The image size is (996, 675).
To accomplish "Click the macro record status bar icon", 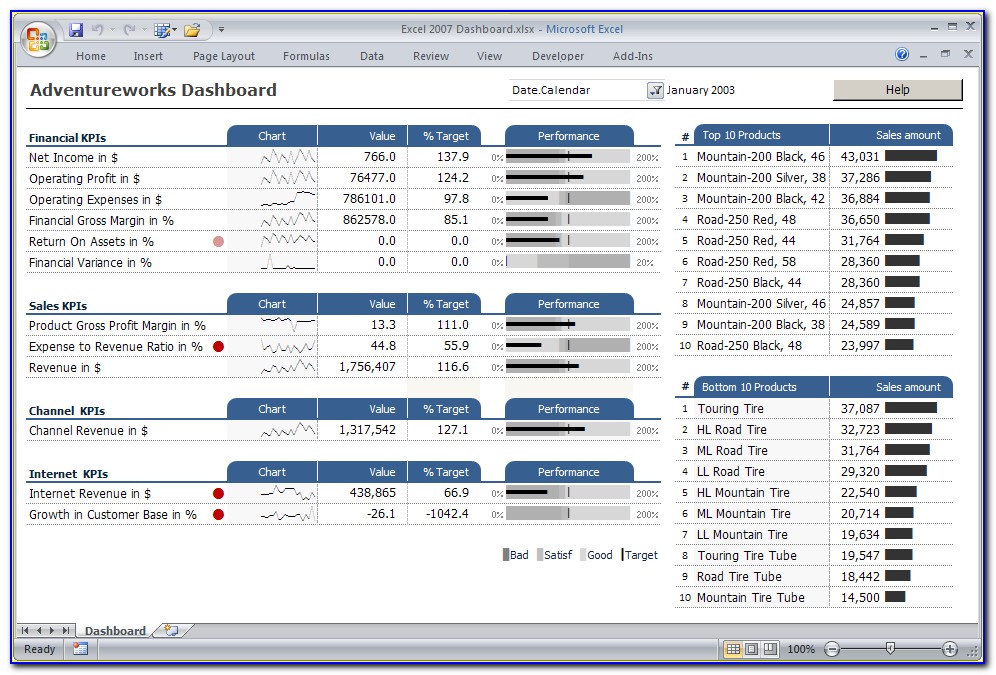I will tap(80, 649).
